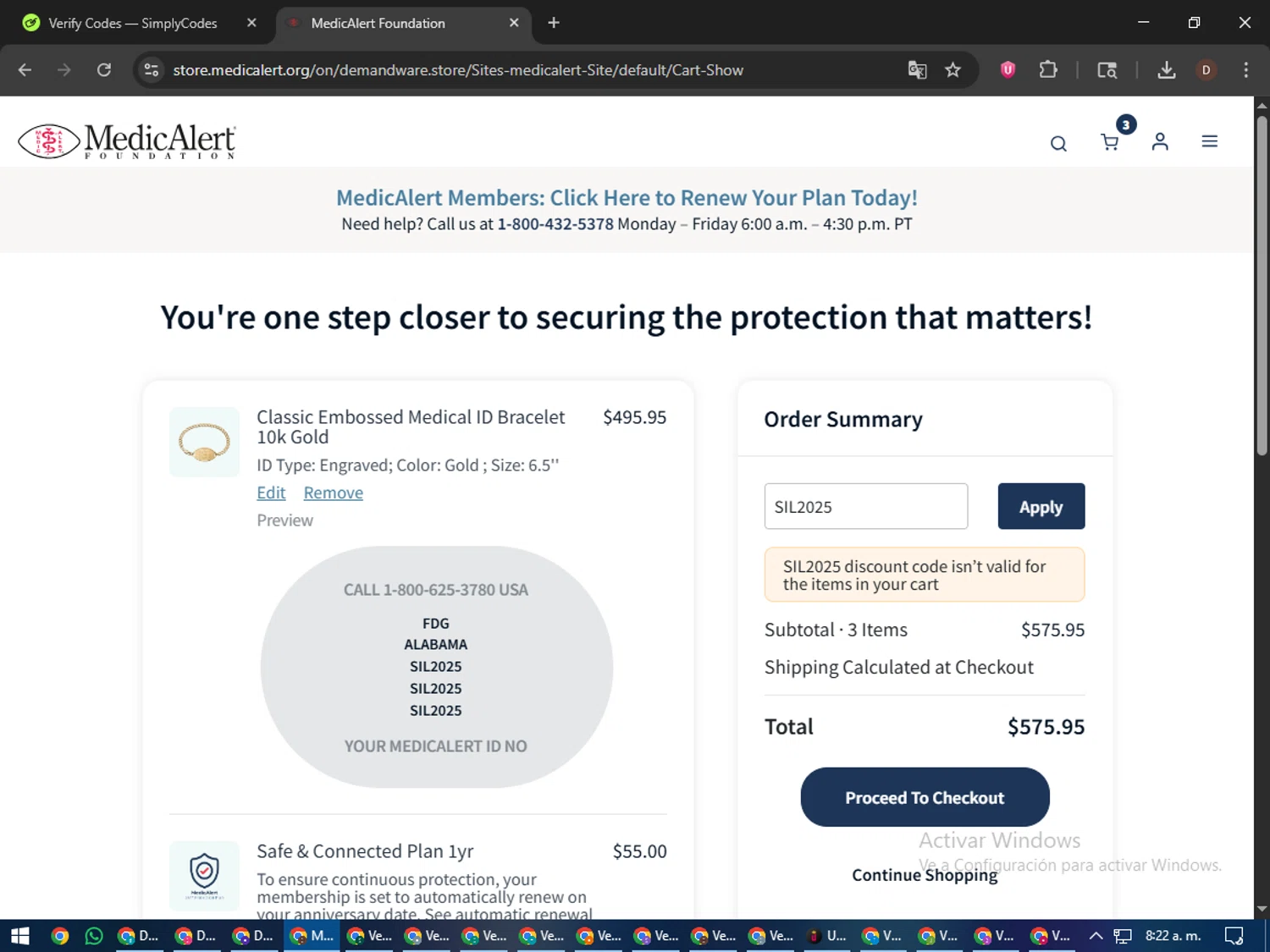Edit the Classic Embossed Bracelet item

click(271, 493)
